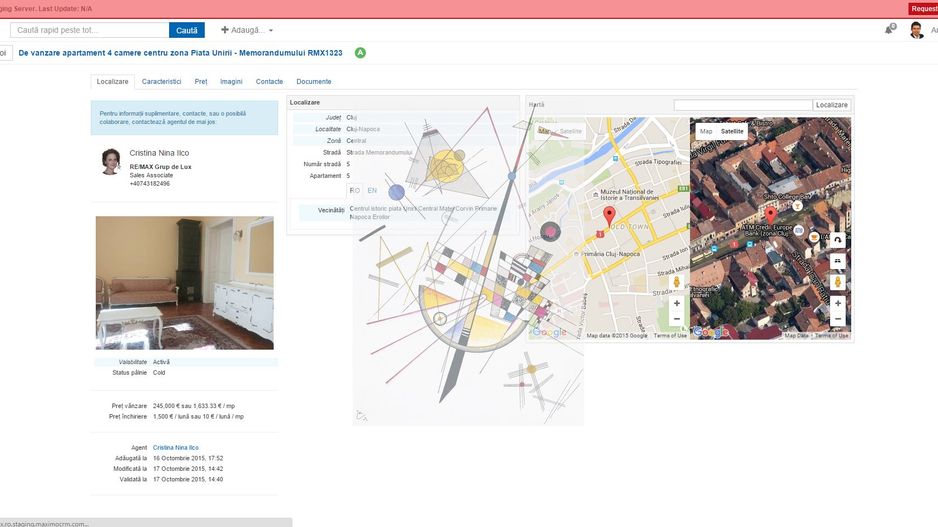Screen dimensions: 938x527
Task: Click the rotate map icon on satellite map
Action: 837,240
